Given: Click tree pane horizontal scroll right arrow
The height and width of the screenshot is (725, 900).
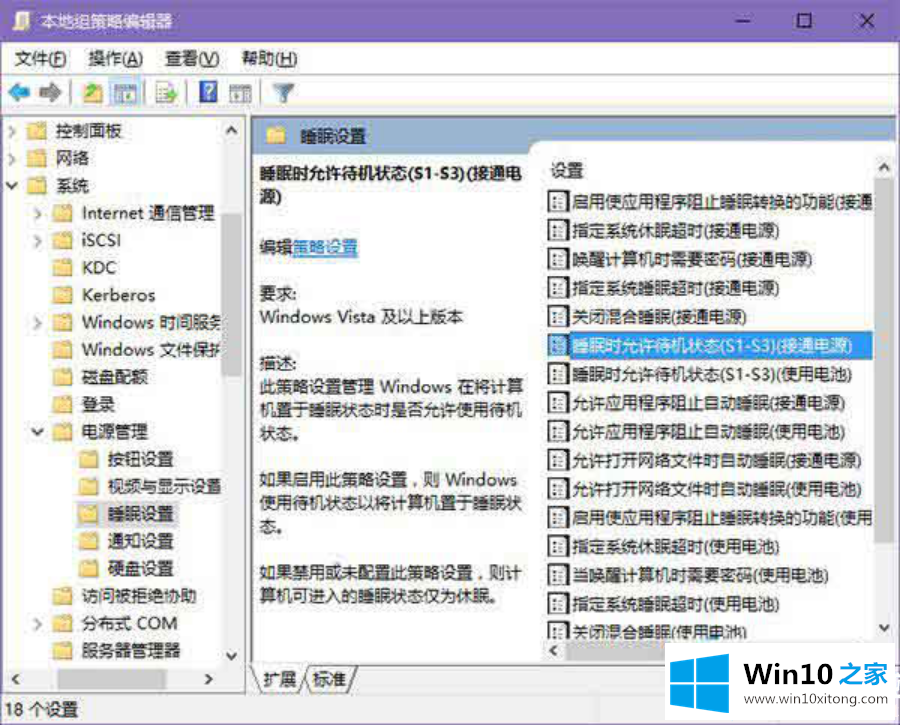Looking at the screenshot, I should coord(208,679).
